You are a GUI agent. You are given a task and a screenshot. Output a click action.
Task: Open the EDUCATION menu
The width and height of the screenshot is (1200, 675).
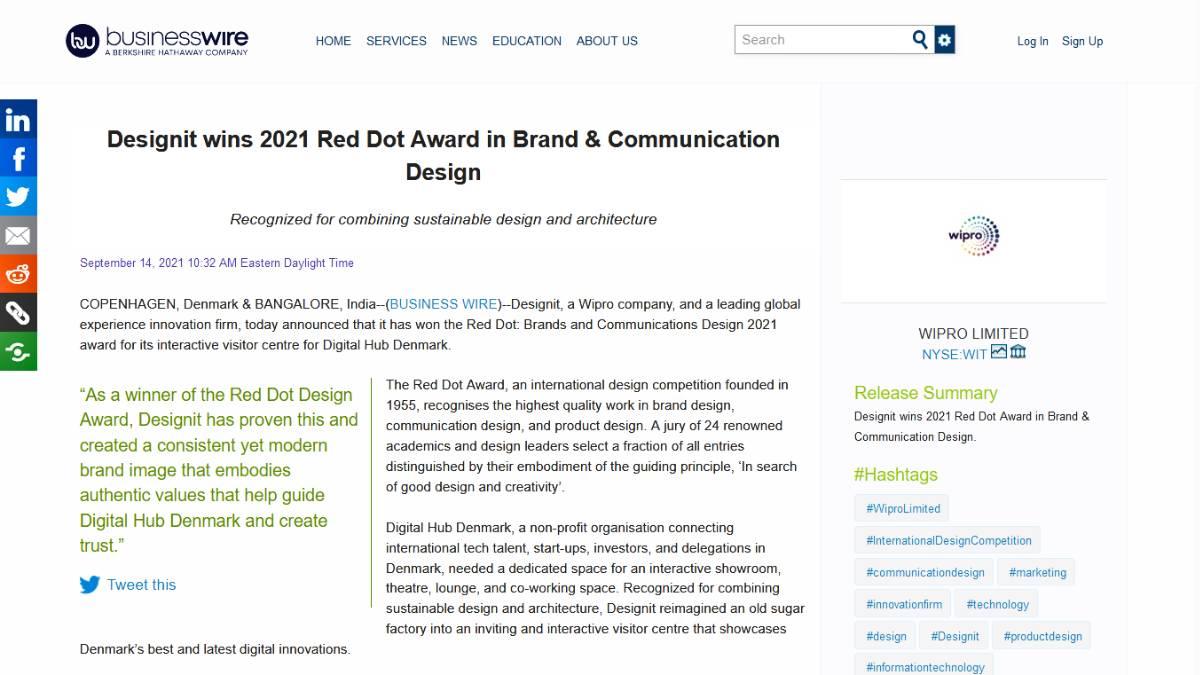527,41
